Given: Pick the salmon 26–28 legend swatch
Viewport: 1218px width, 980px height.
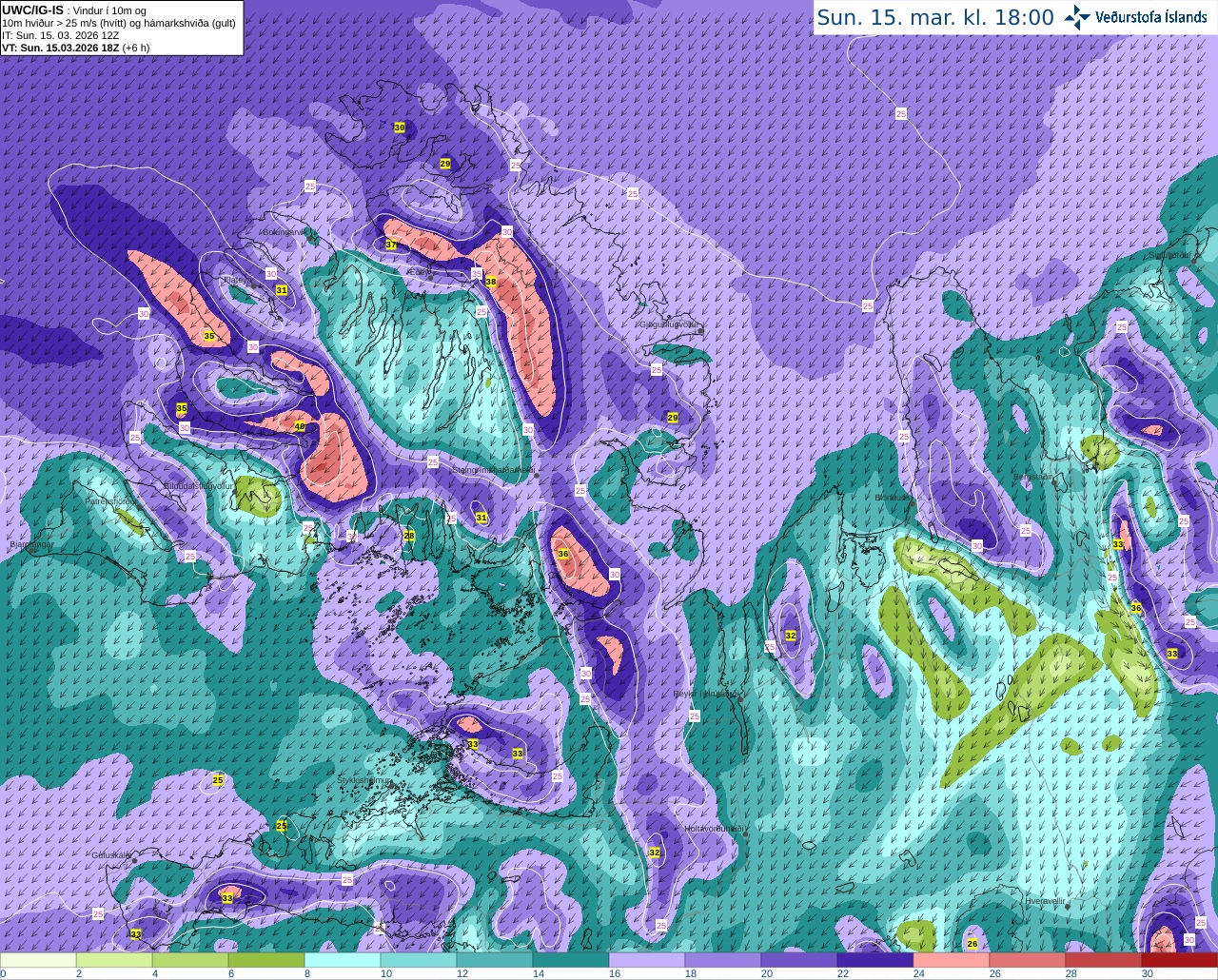Looking at the screenshot, I should [1028, 960].
